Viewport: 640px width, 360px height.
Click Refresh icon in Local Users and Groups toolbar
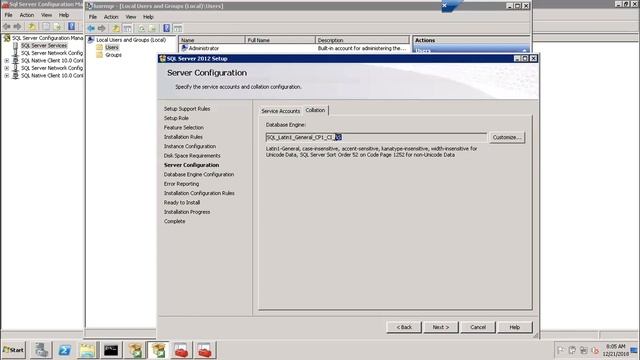141,28
